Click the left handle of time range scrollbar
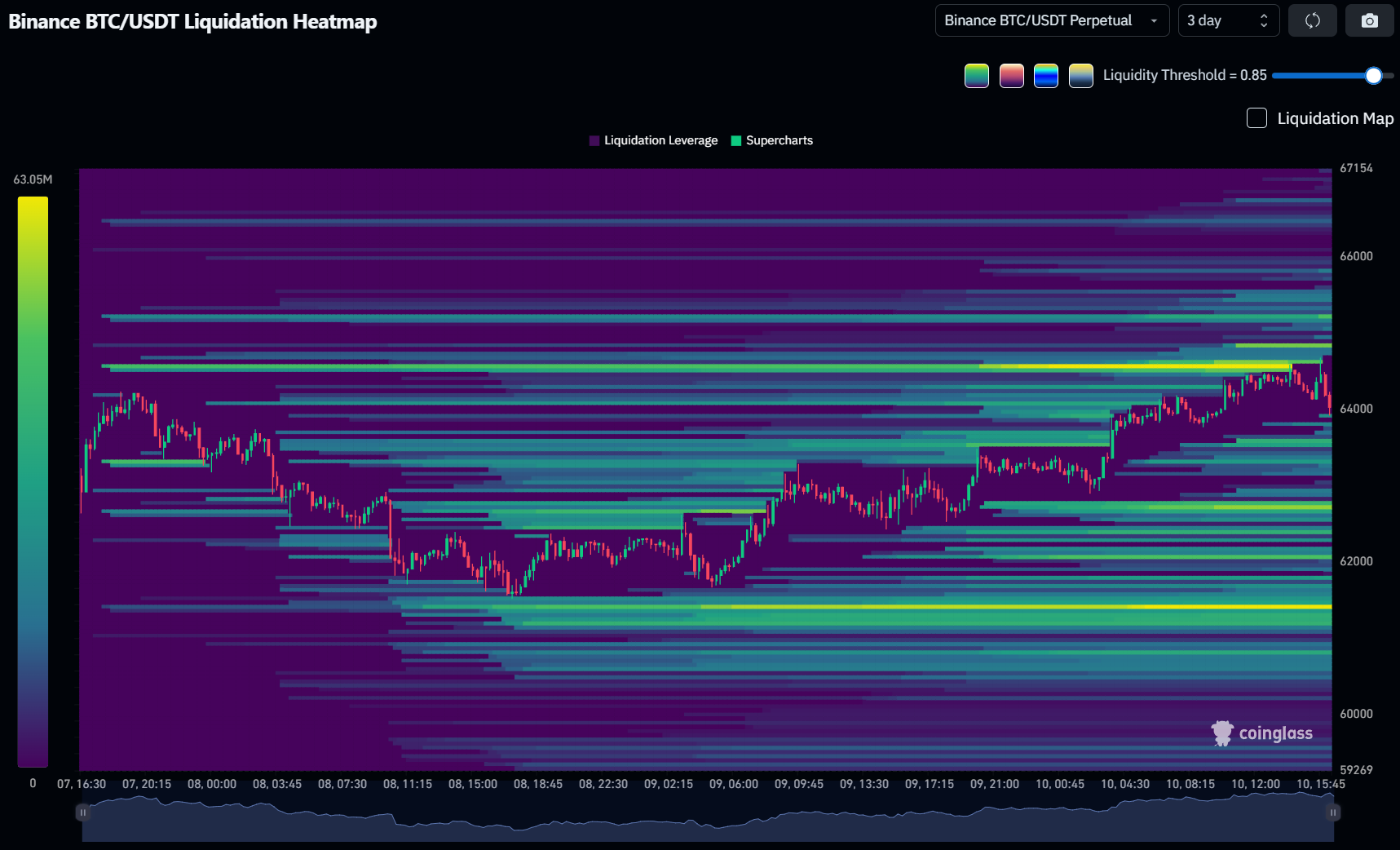The width and height of the screenshot is (1400, 850). 82,812
